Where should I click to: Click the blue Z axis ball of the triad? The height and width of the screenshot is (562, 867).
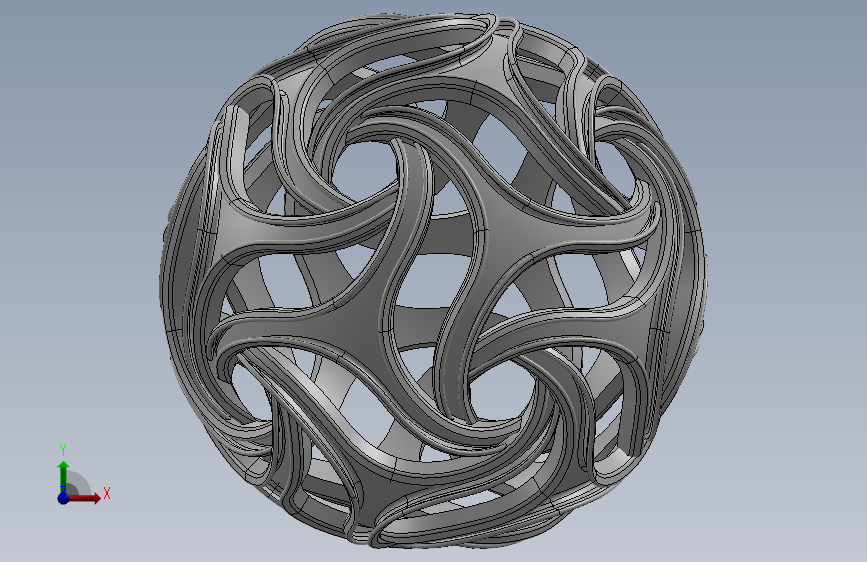point(63,498)
